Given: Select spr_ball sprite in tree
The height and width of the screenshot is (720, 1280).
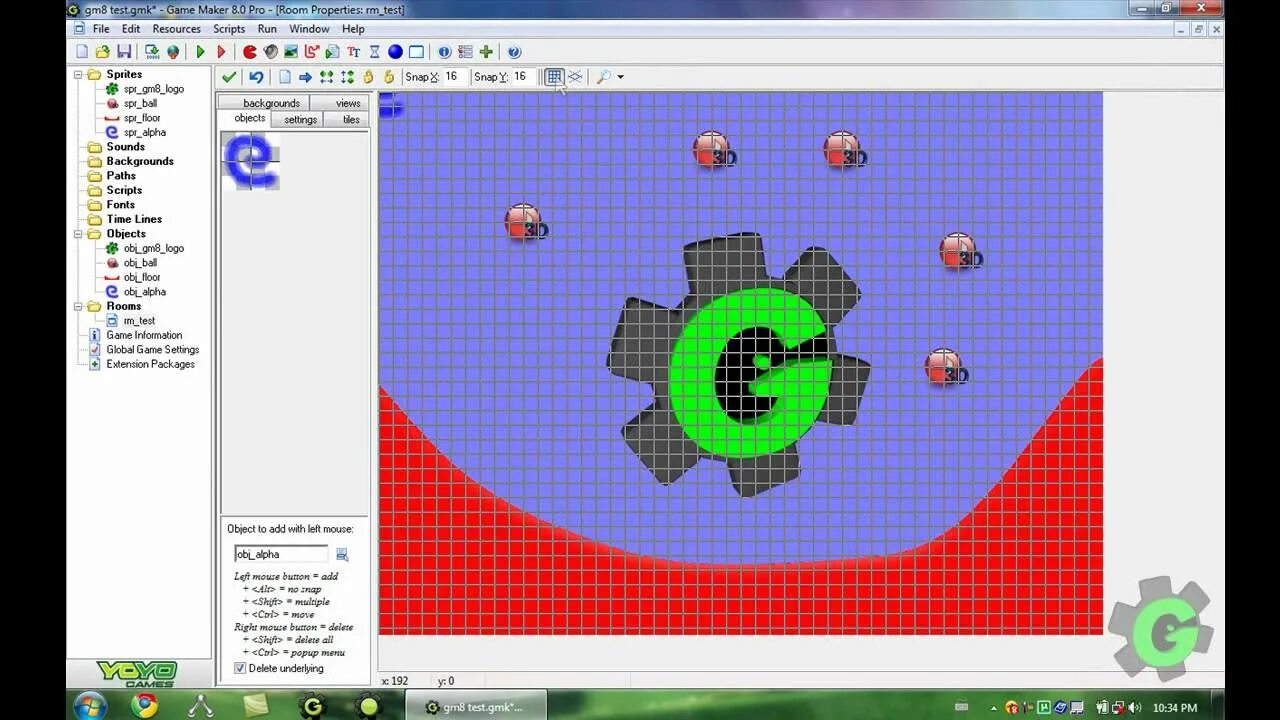Looking at the screenshot, I should point(140,103).
